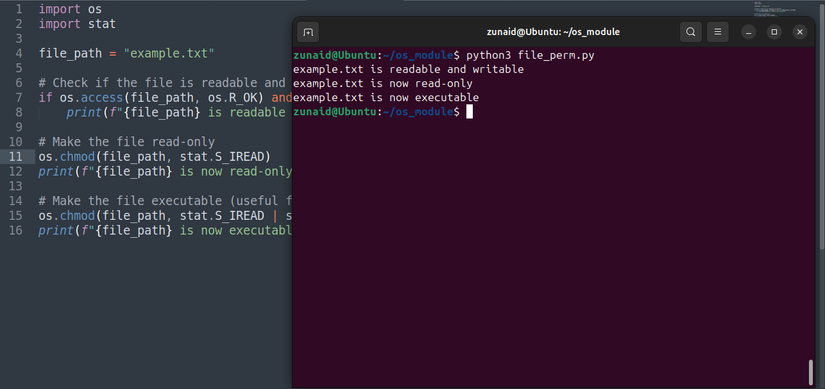825x389 pixels.
Task: Close the terminal window
Action: (800, 32)
